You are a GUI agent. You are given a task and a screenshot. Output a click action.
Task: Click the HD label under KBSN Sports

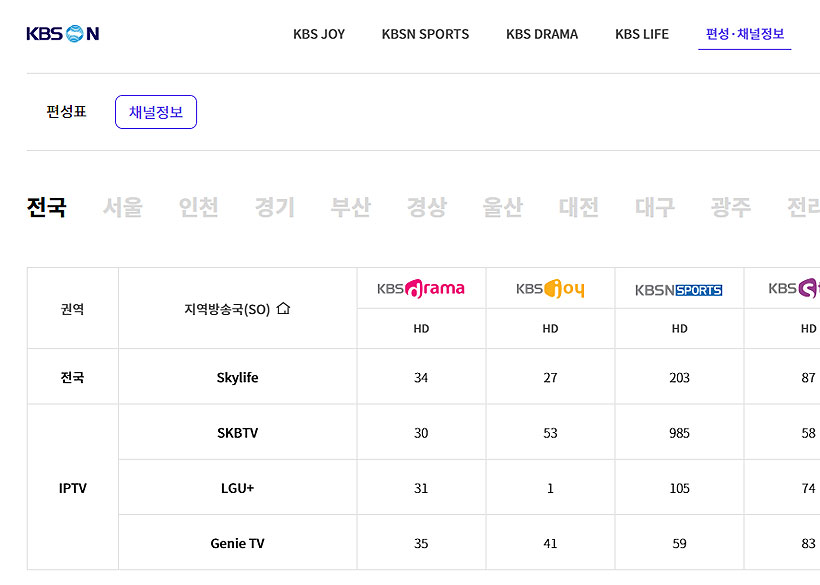pos(679,328)
